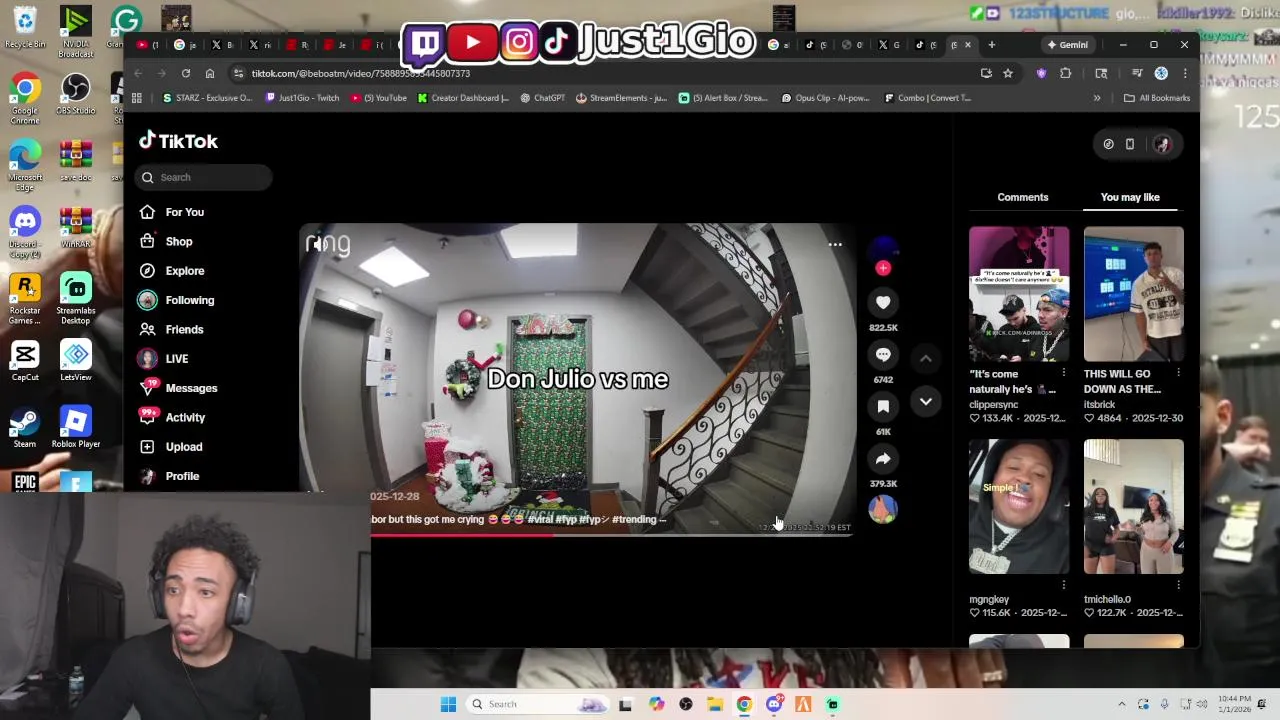Open Just1Gio - Twitch bookmark
The width and height of the screenshot is (1280, 720).
tap(302, 98)
